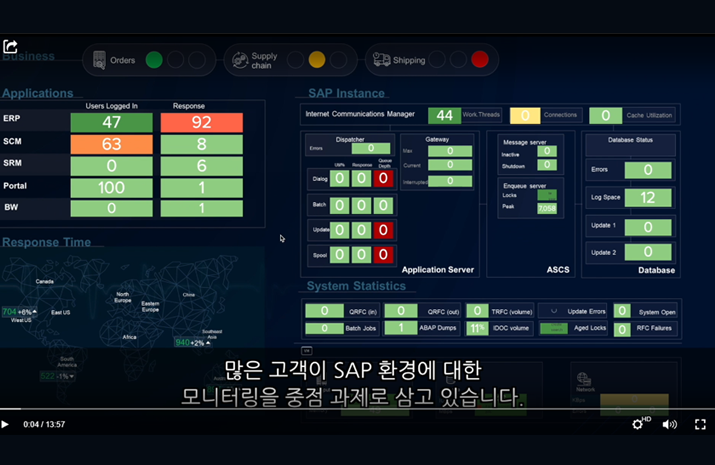Click Database Errors value
715x465 pixels.
pyautogui.click(x=648, y=170)
